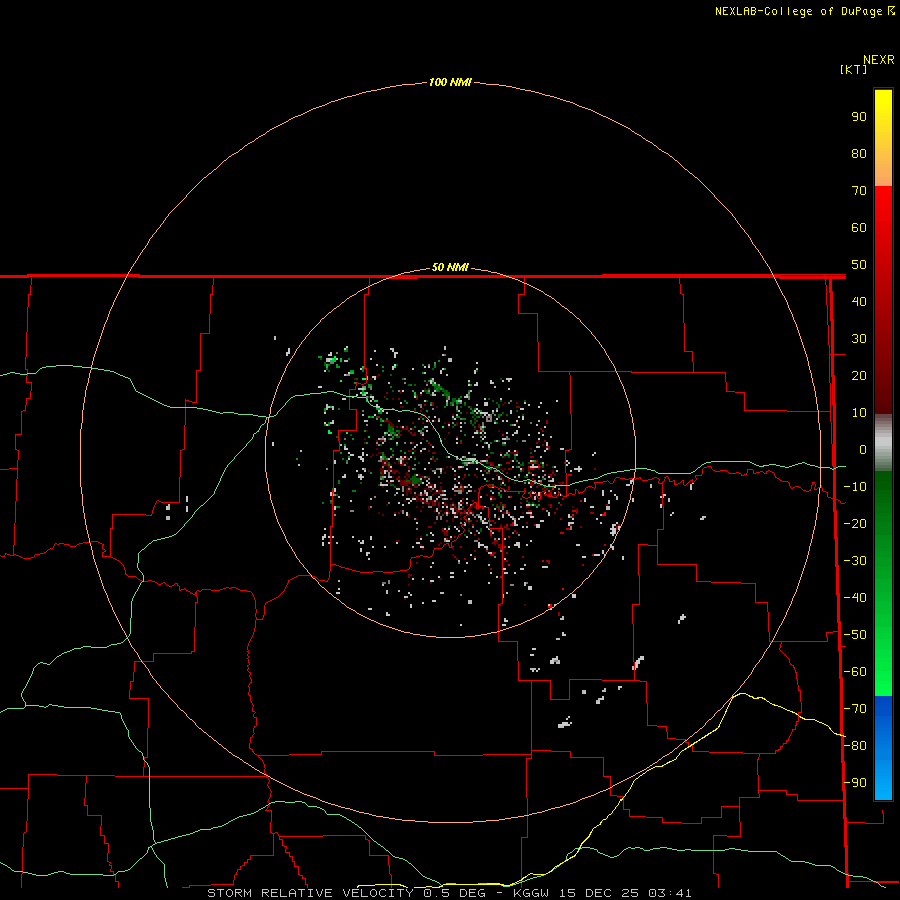
Task: Click the -80 scale label
Action: click(855, 746)
